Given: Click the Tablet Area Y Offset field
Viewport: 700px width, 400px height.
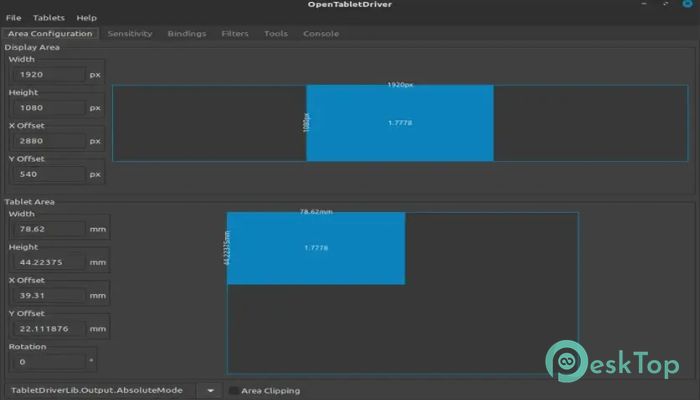Looking at the screenshot, I should [47, 329].
